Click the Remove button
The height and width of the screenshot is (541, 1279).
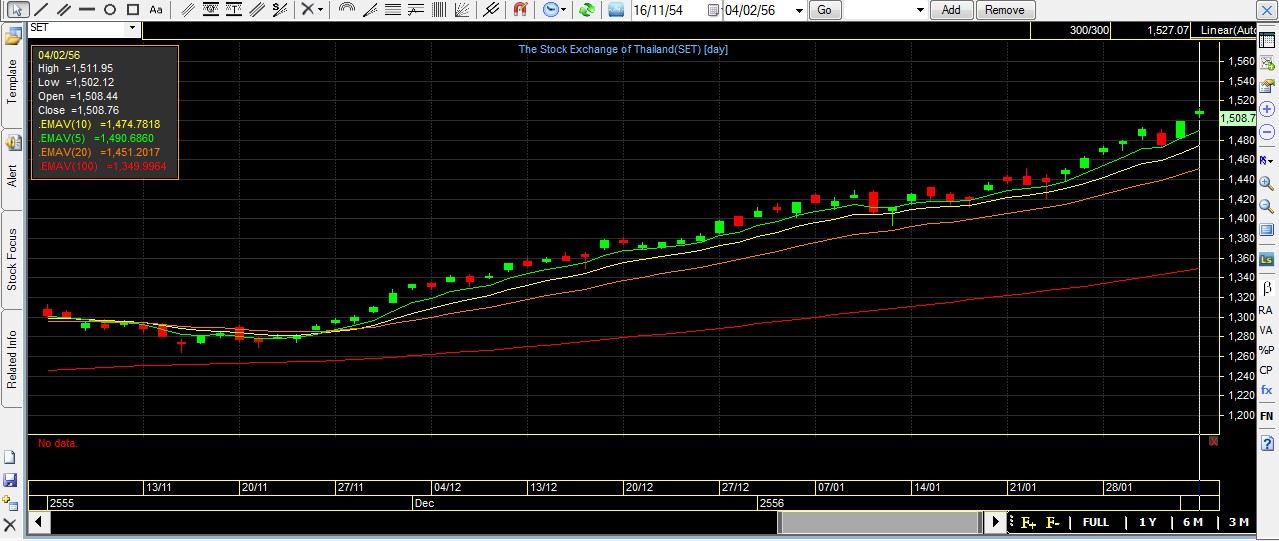(x=1004, y=10)
